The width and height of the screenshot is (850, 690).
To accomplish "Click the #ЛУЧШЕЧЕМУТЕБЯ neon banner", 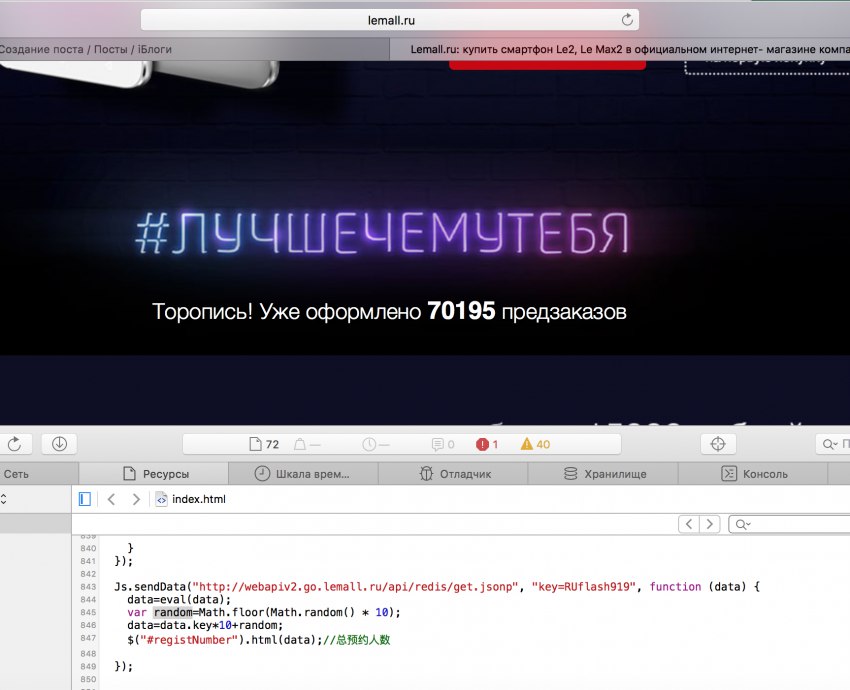I will click(383, 233).
